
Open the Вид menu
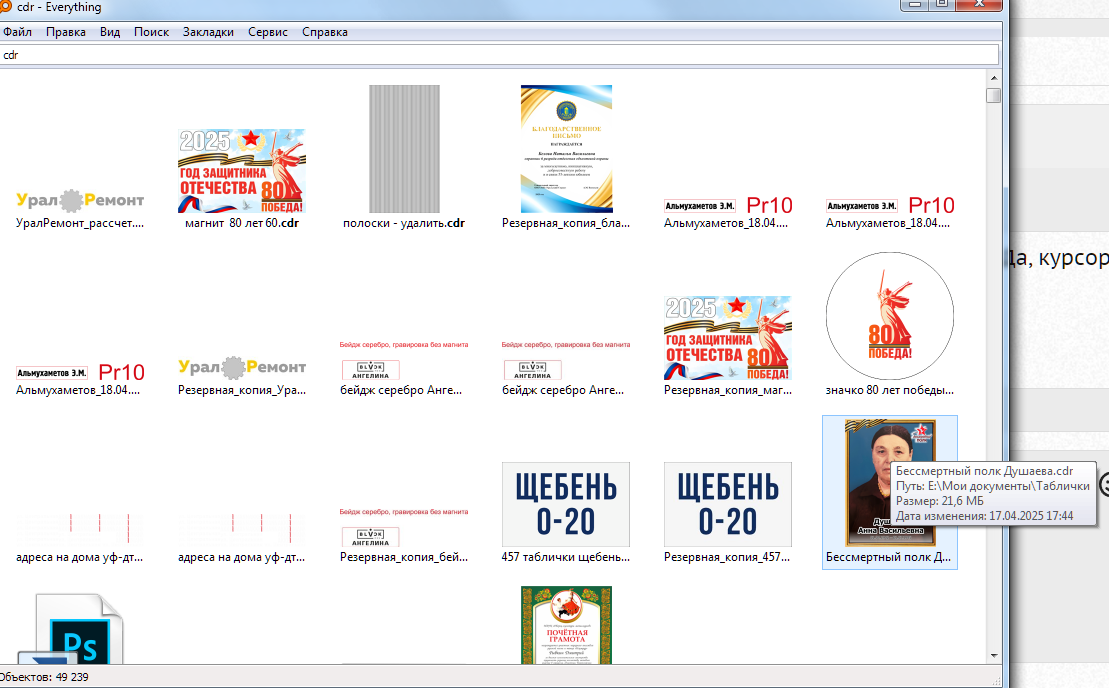pos(110,32)
